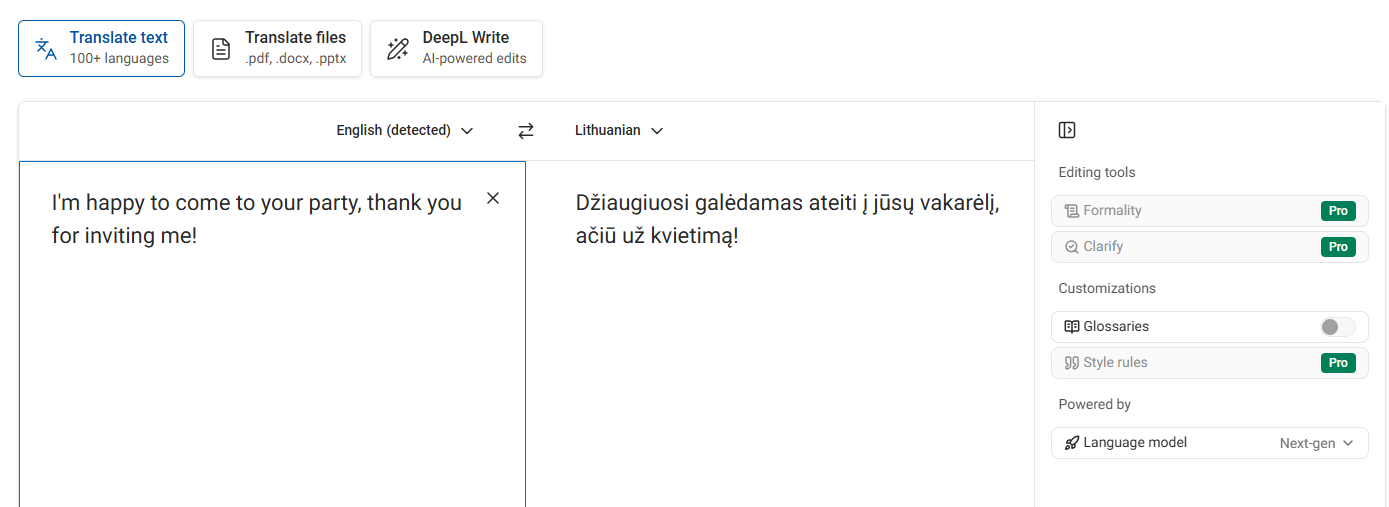Viewport: 1389px width, 507px height.
Task: Click the DeepL Write magic pen icon
Action: 398,49
